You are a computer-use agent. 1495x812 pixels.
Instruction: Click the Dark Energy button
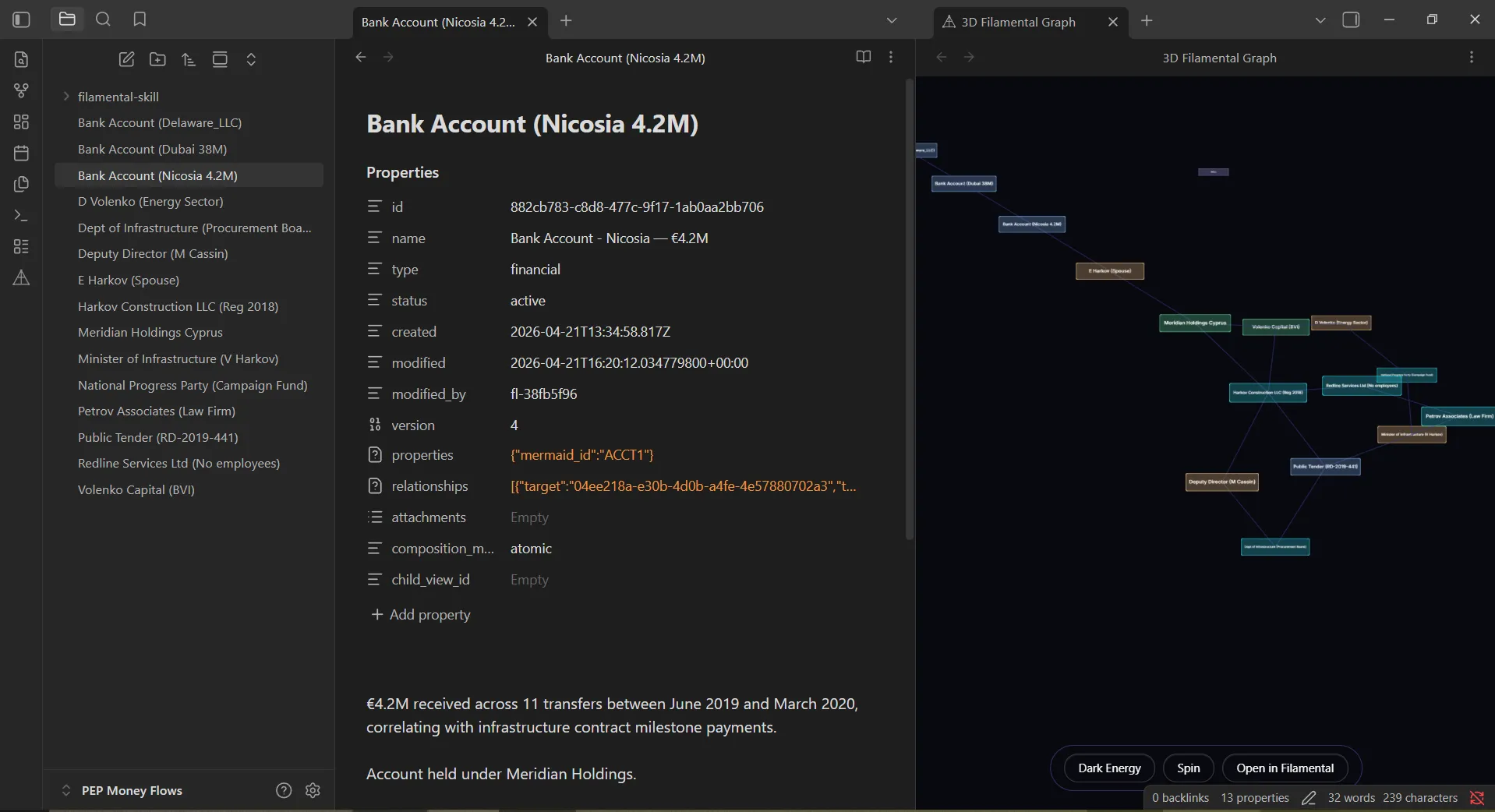pos(1109,768)
